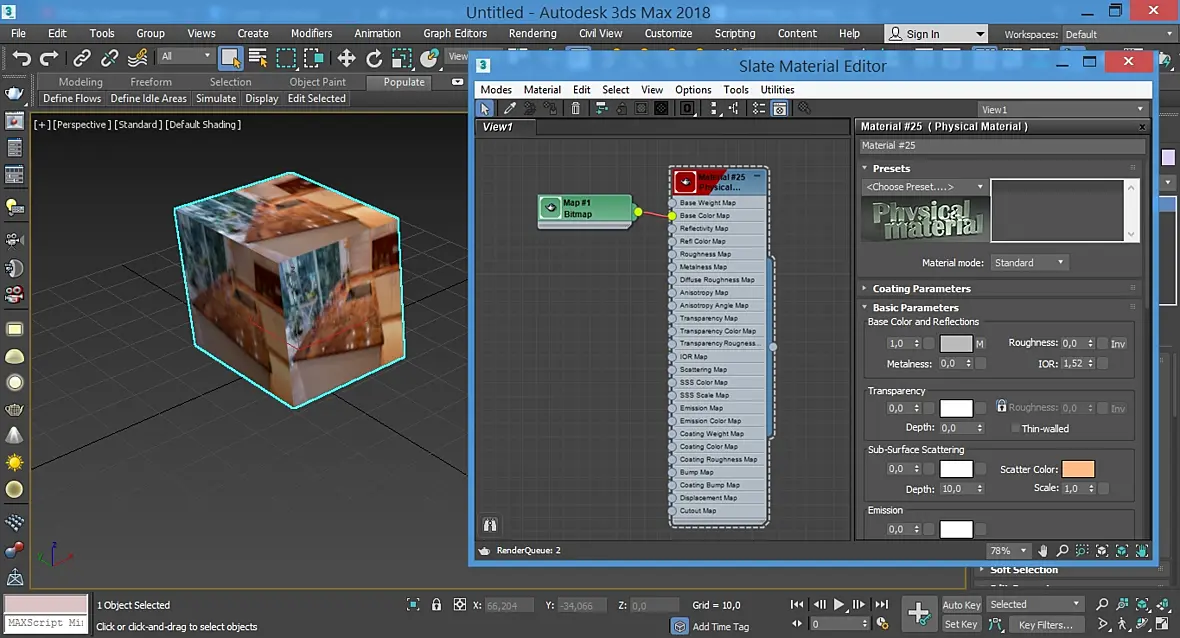Expand the Coating Parameters rollout
1180x638 pixels.
921,288
